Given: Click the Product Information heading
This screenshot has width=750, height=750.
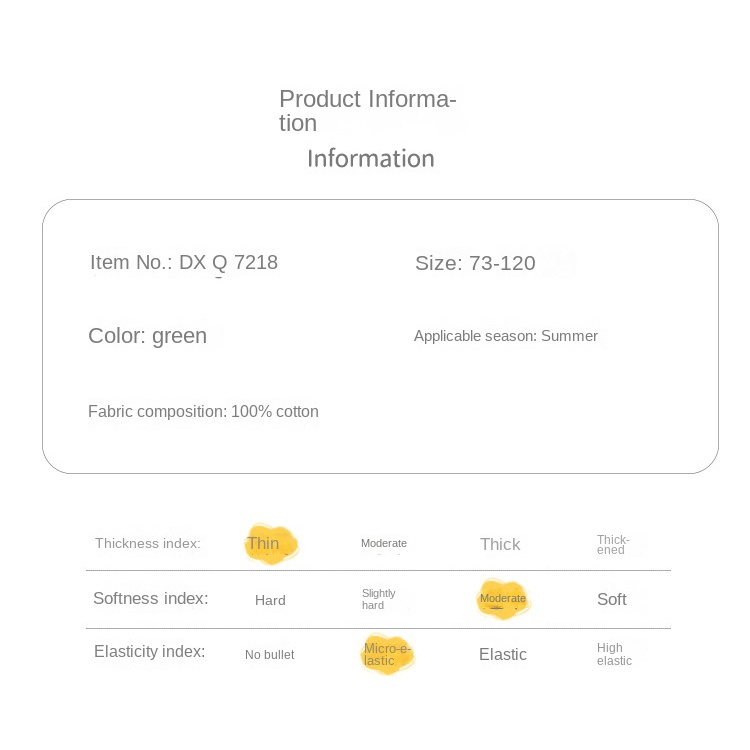Looking at the screenshot, I should point(367,111).
